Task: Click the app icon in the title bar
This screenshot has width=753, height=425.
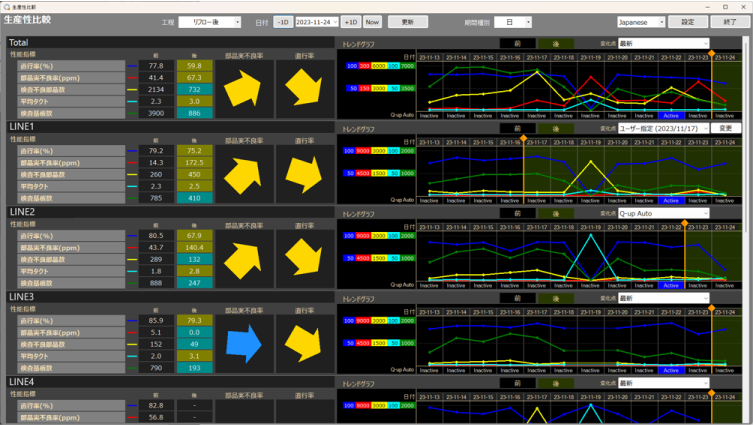Action: [x=7, y=7]
